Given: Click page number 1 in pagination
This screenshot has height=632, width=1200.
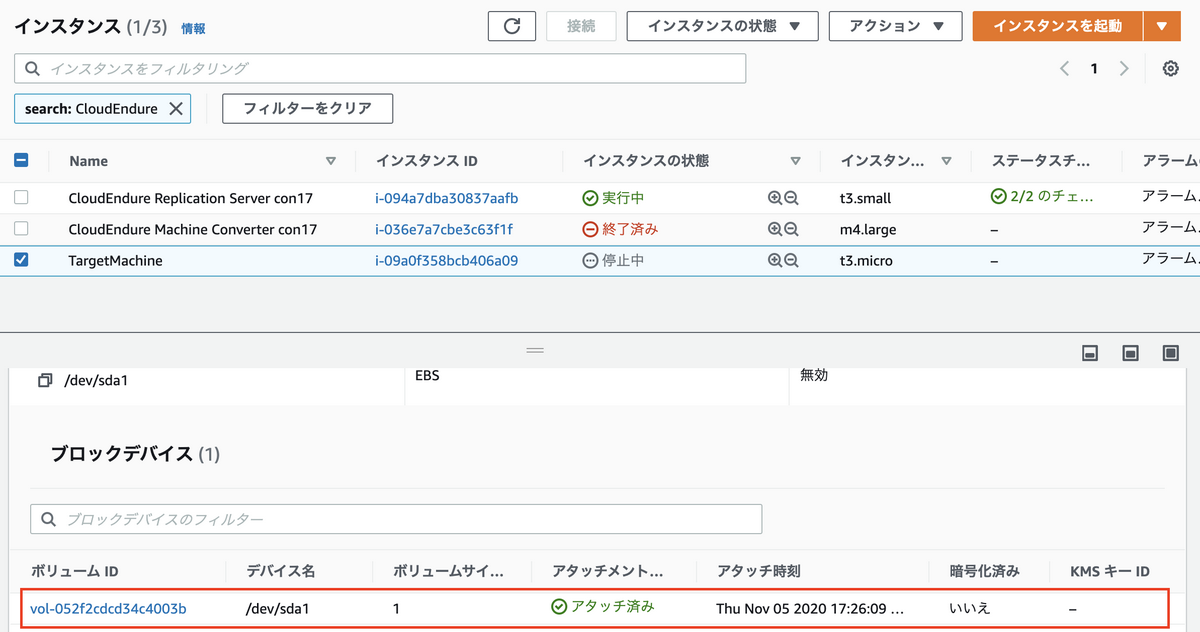Looking at the screenshot, I should (1094, 68).
